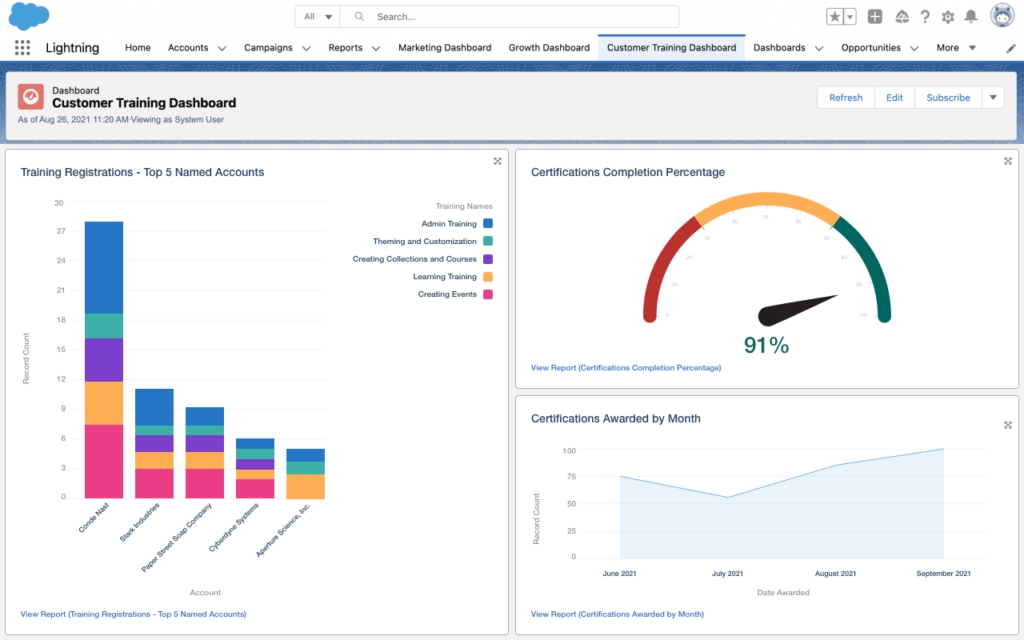This screenshot has height=640, width=1024.
Task: Click the Favorites star icon
Action: (835, 17)
